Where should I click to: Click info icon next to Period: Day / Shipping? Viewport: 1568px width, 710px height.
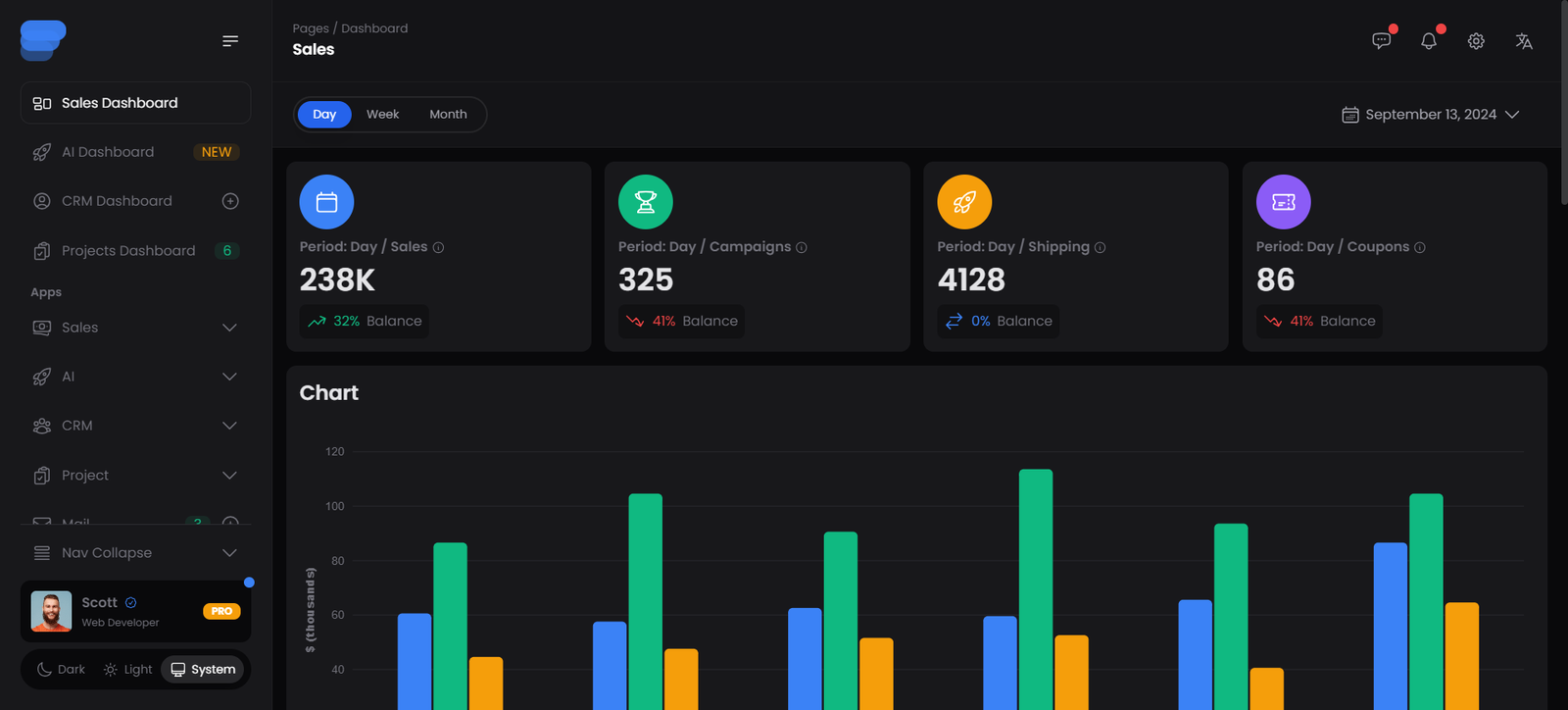1100,247
